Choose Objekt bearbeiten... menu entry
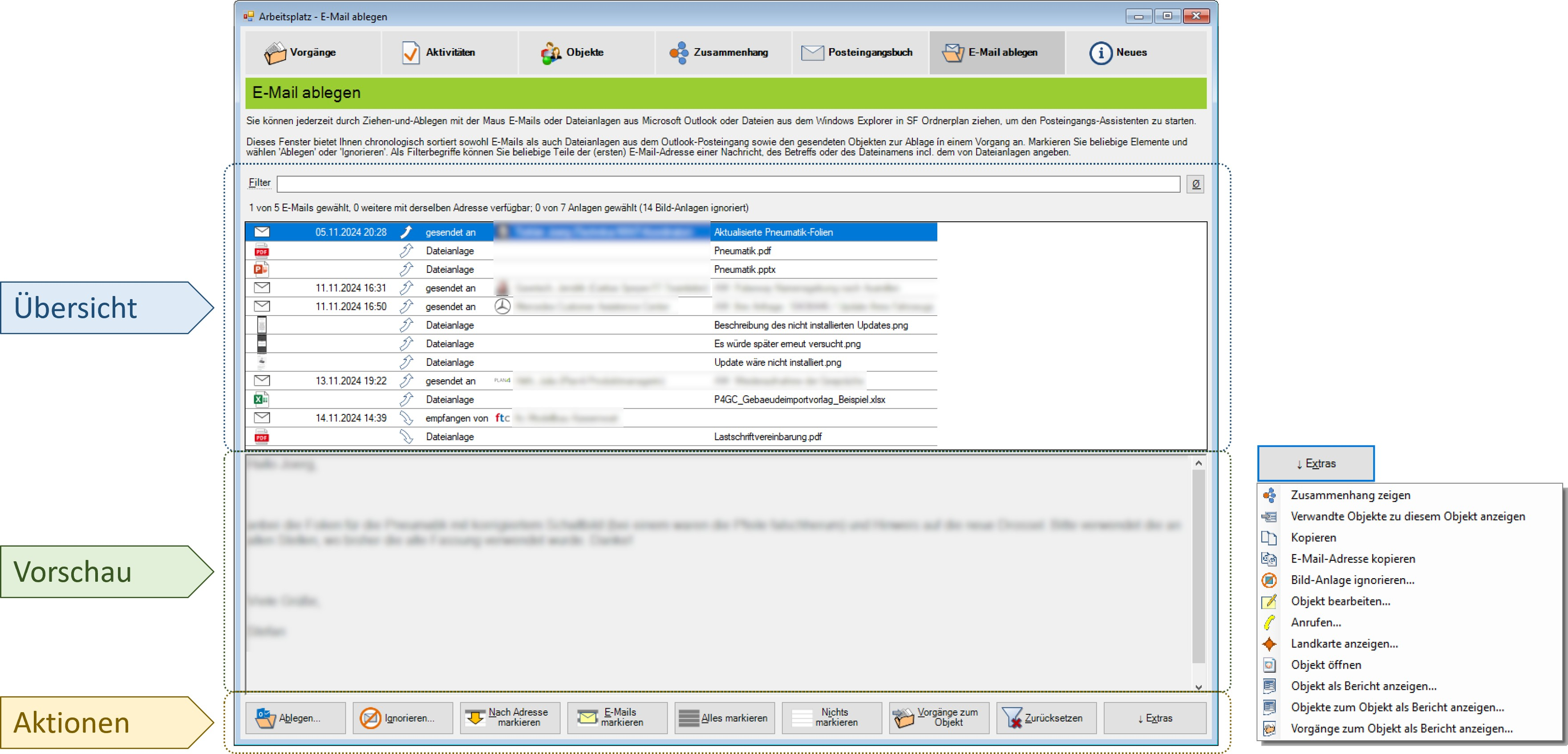Viewport: 1568px width, 754px height. tap(1409, 602)
